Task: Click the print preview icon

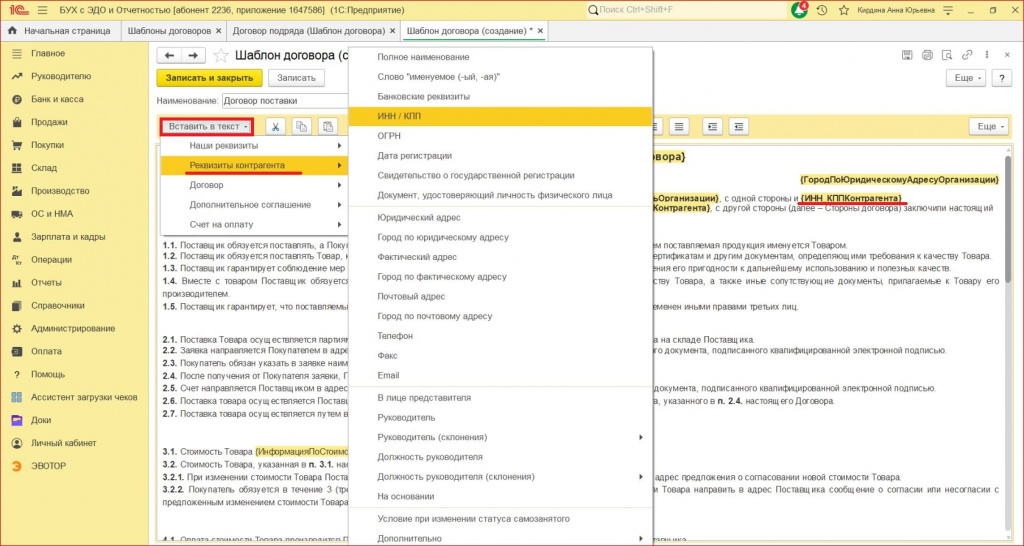Action: [x=947, y=56]
